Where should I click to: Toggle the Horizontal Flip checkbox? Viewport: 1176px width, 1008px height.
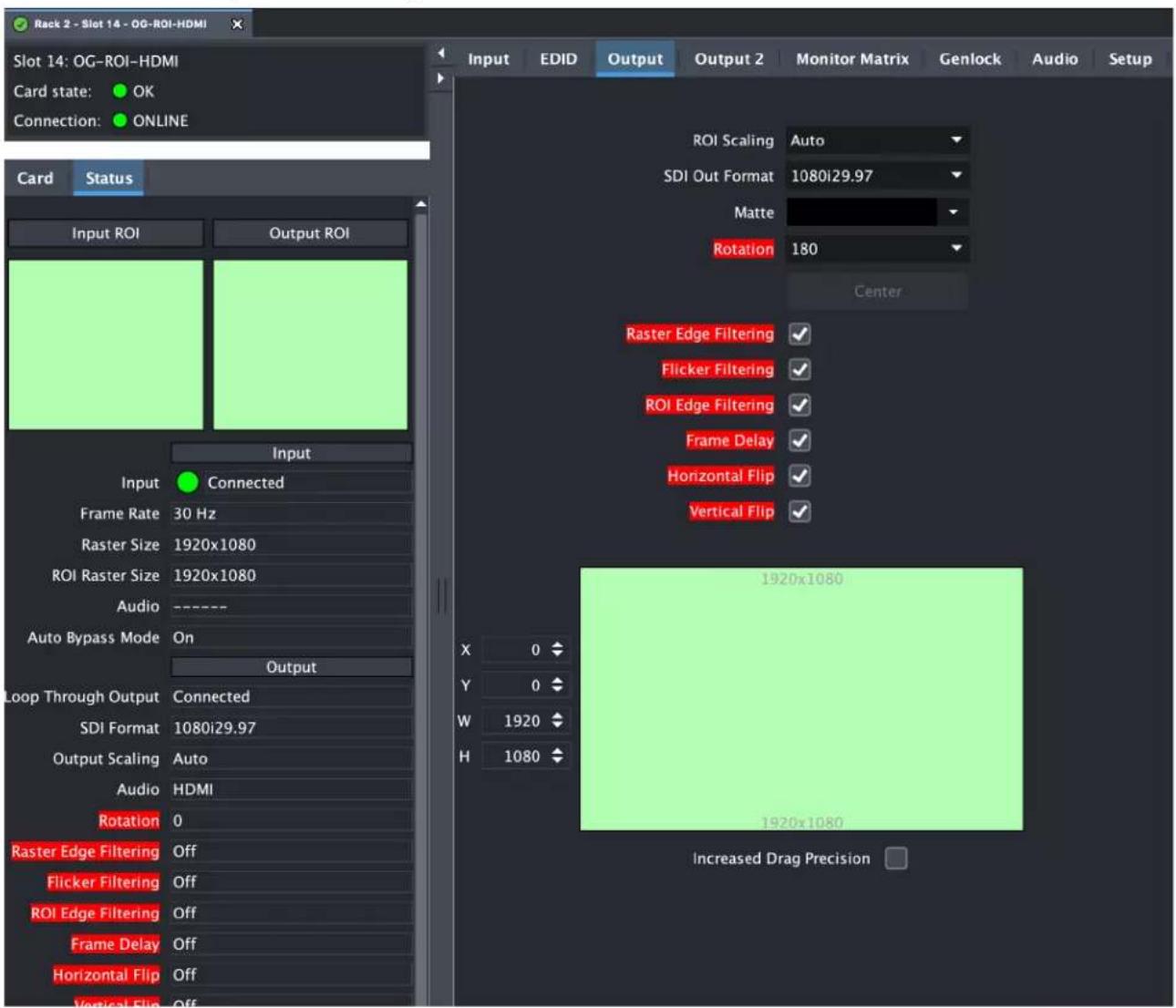click(x=799, y=476)
